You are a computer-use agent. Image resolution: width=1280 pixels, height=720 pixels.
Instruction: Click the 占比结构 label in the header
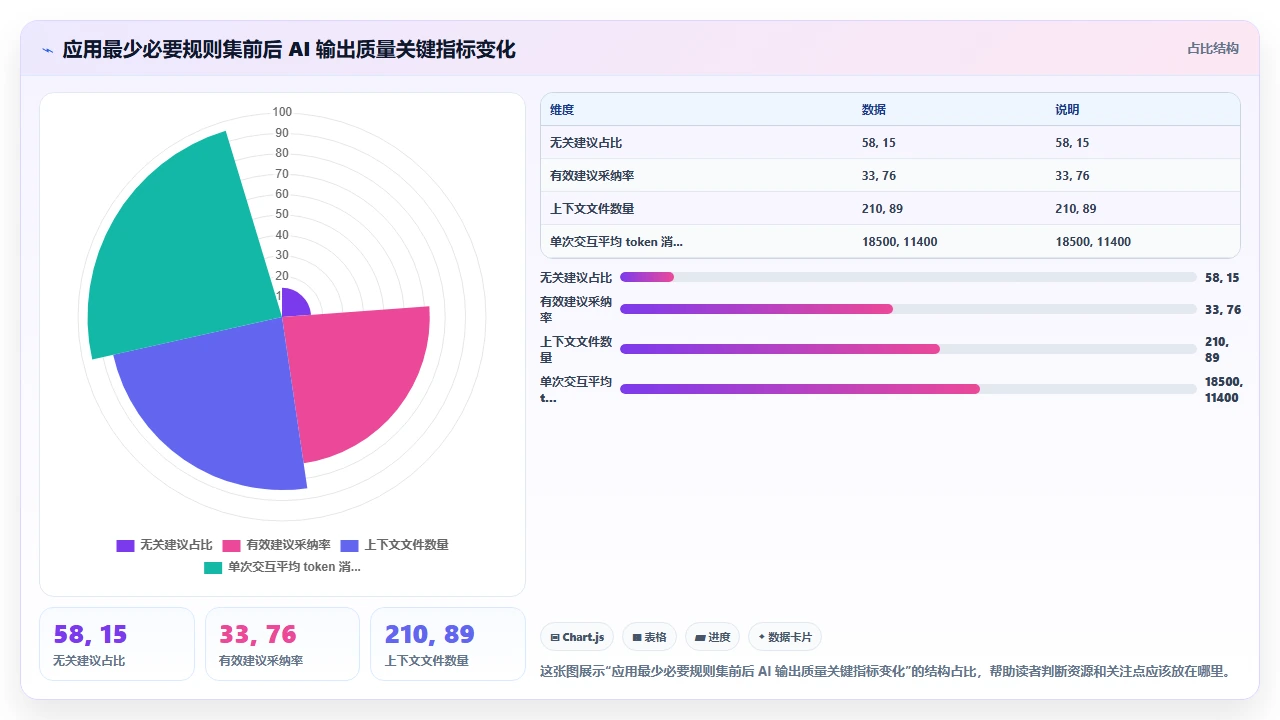pyautogui.click(x=1212, y=48)
